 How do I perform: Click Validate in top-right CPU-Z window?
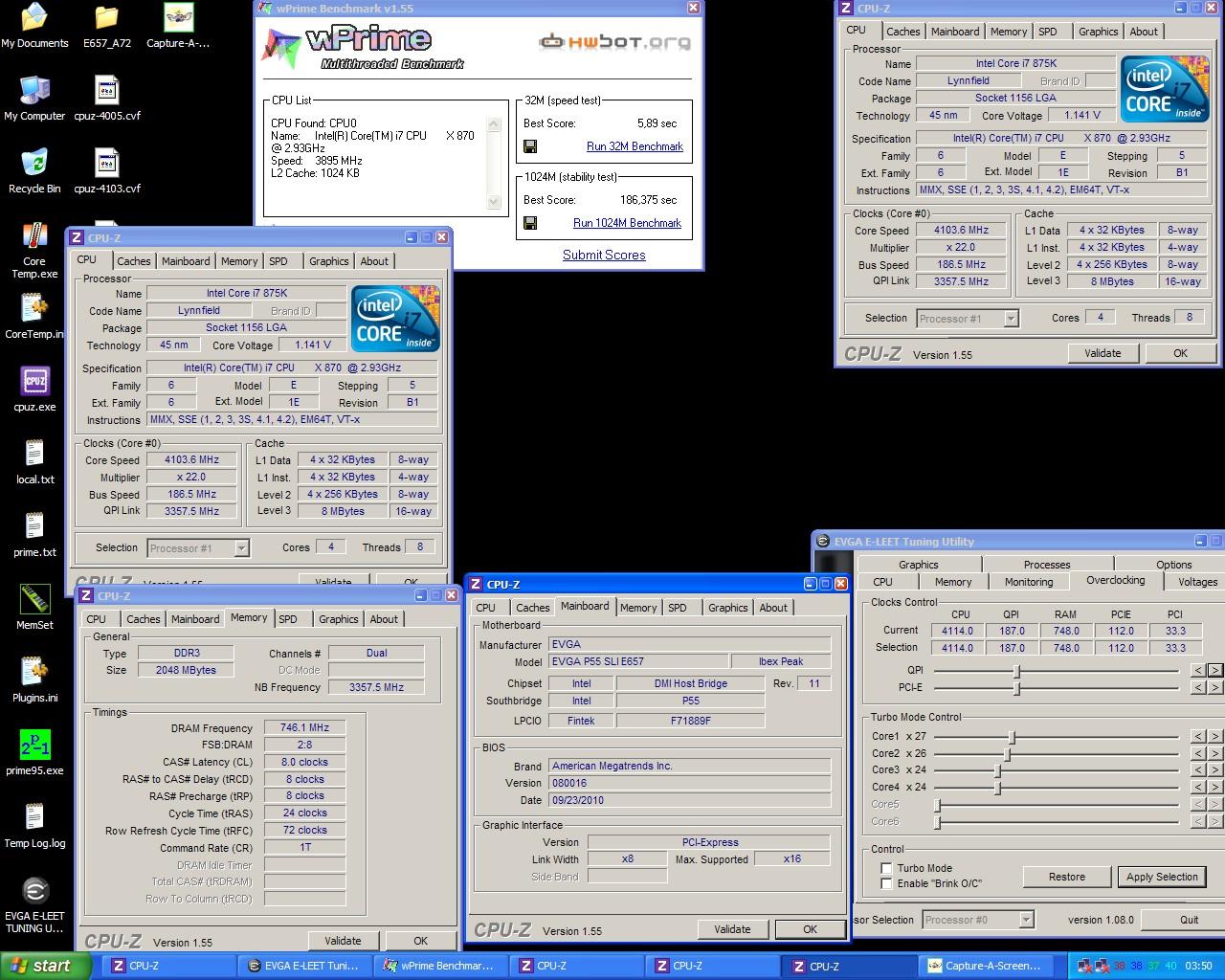click(1102, 353)
